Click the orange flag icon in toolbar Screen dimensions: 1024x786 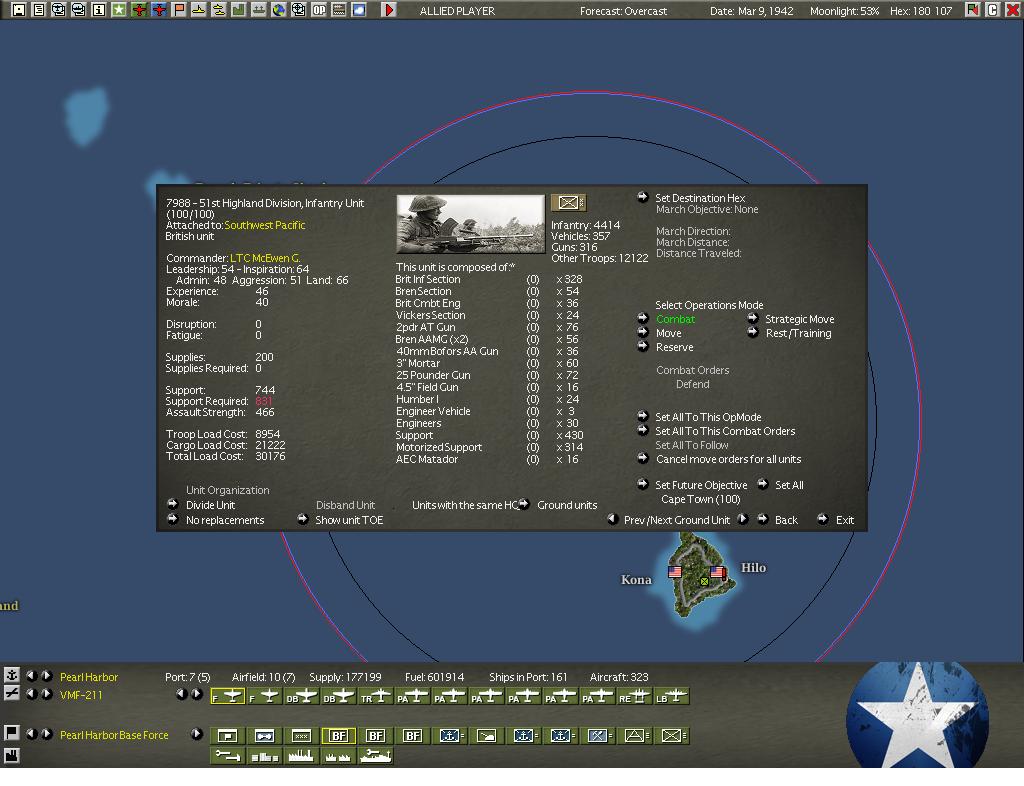pos(179,10)
